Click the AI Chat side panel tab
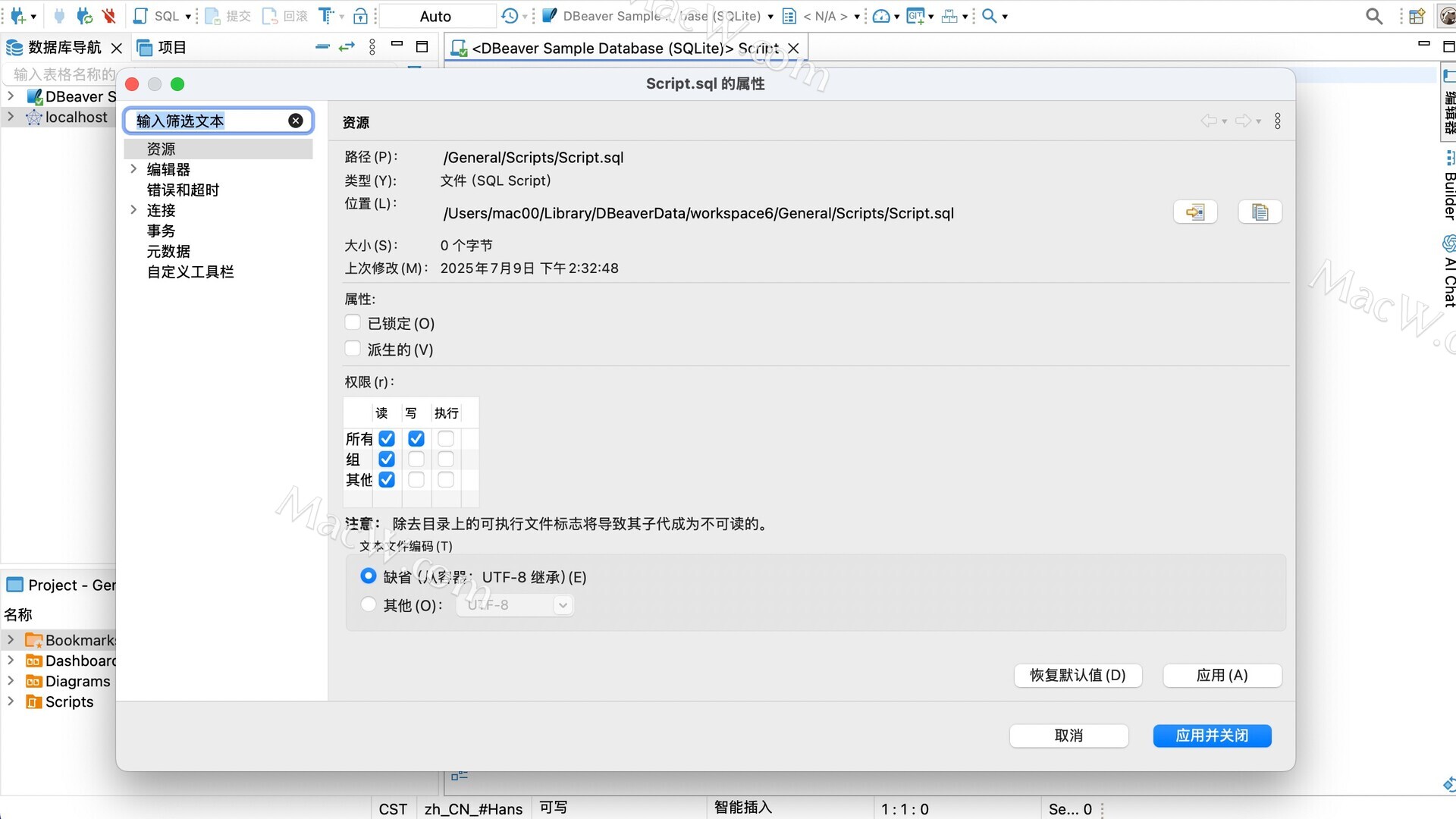Viewport: 1456px width, 819px height. click(x=1448, y=271)
